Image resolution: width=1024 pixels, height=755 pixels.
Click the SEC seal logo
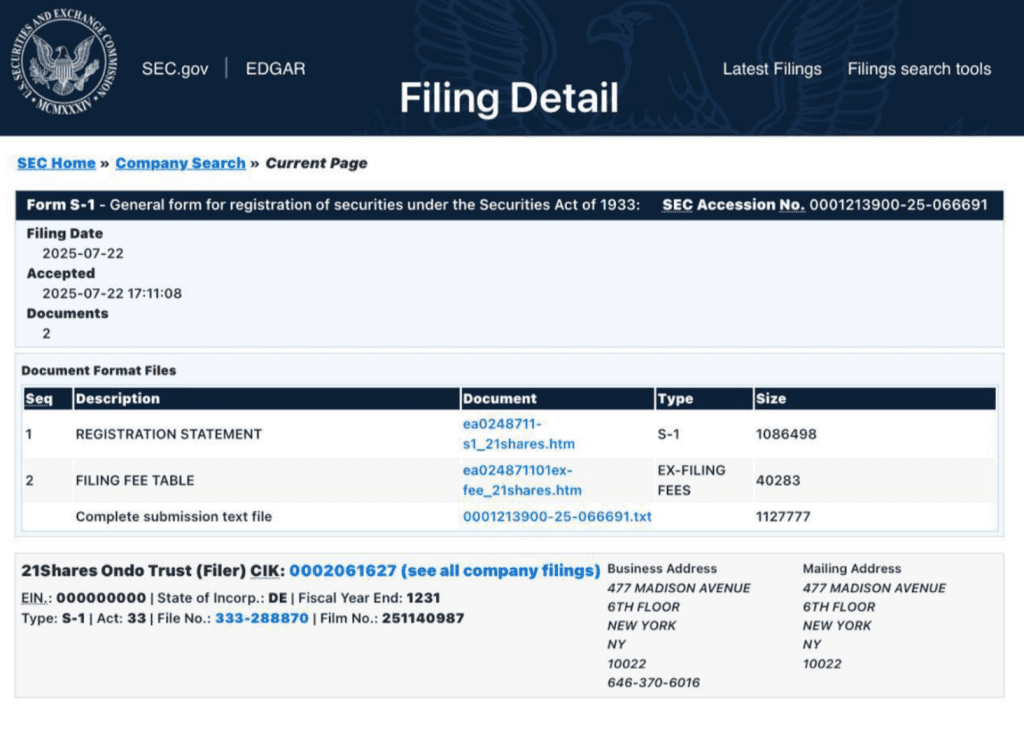[x=63, y=63]
